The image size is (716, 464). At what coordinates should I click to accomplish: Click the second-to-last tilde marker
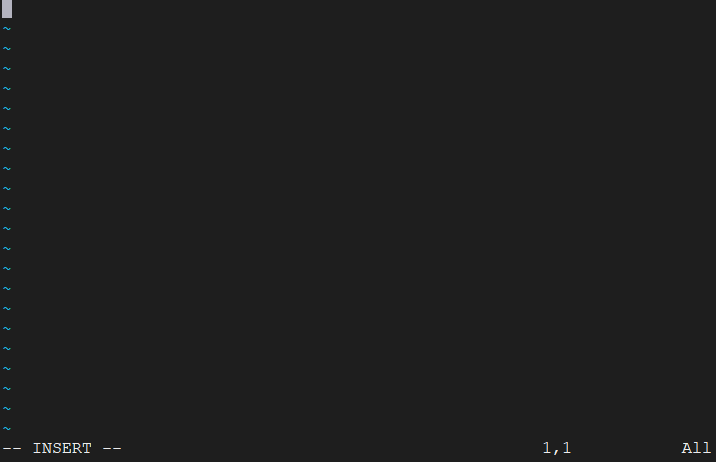point(7,409)
